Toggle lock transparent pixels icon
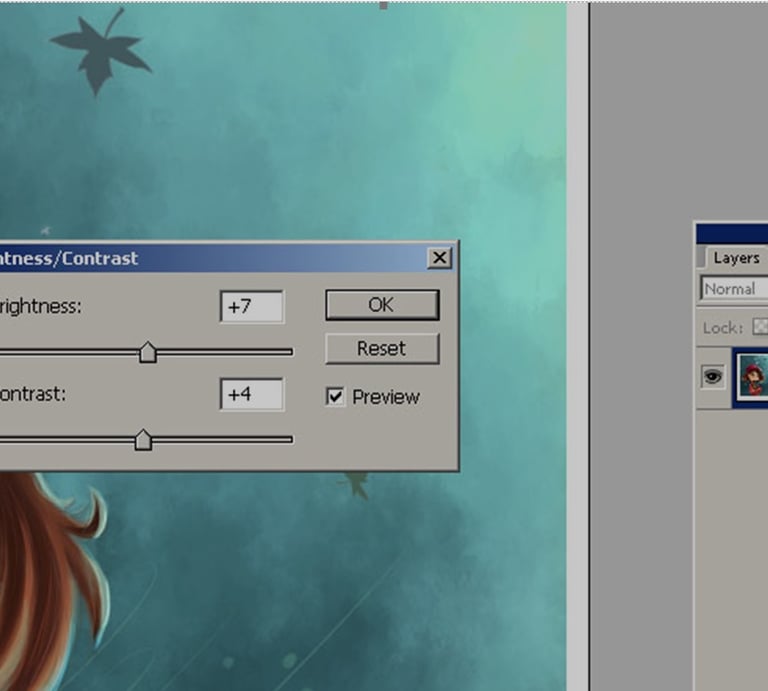This screenshot has height=691, width=768. click(760, 327)
